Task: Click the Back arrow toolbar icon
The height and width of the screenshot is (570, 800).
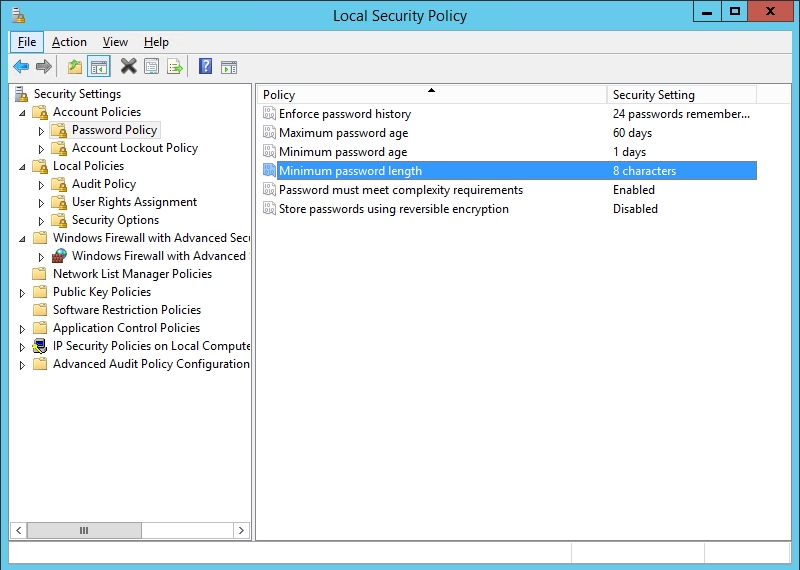Action: click(21, 66)
